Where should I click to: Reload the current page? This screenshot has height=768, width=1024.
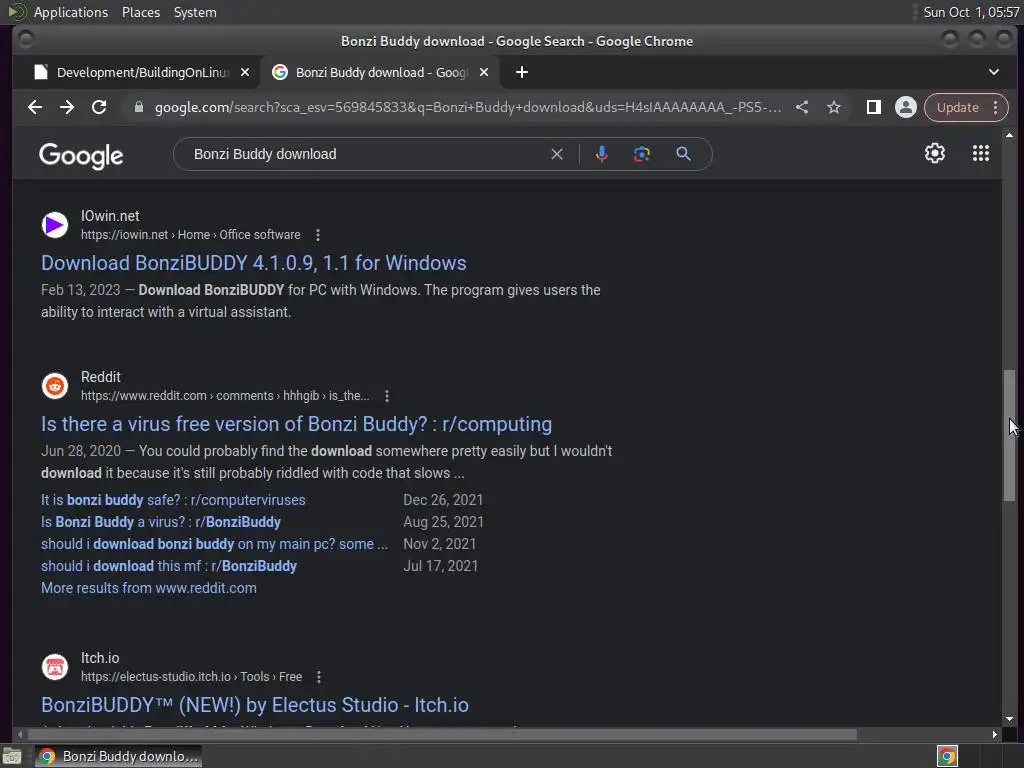99,107
